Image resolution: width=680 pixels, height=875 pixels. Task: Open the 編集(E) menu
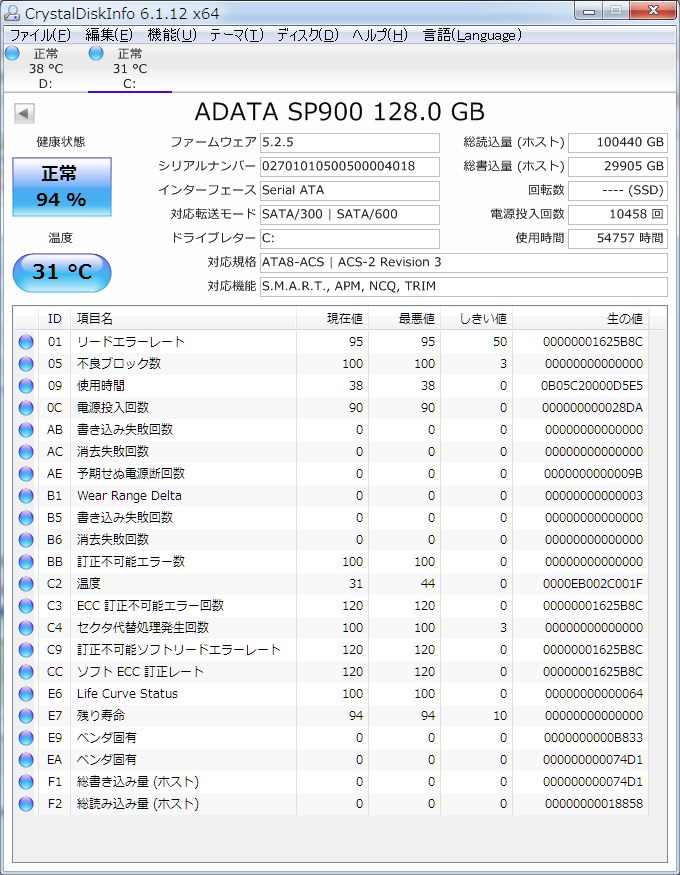pos(109,35)
